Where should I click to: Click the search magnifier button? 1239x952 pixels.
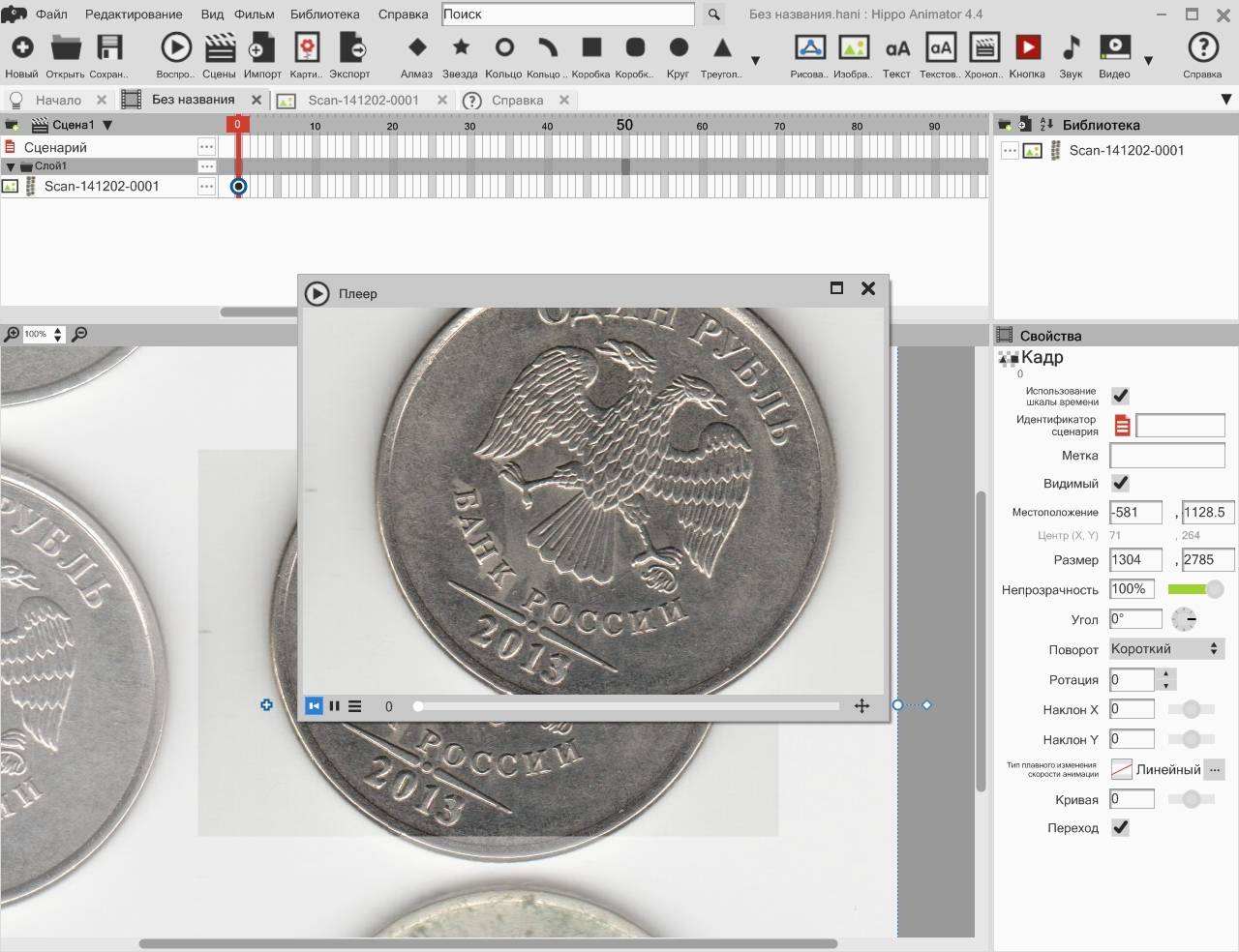713,15
